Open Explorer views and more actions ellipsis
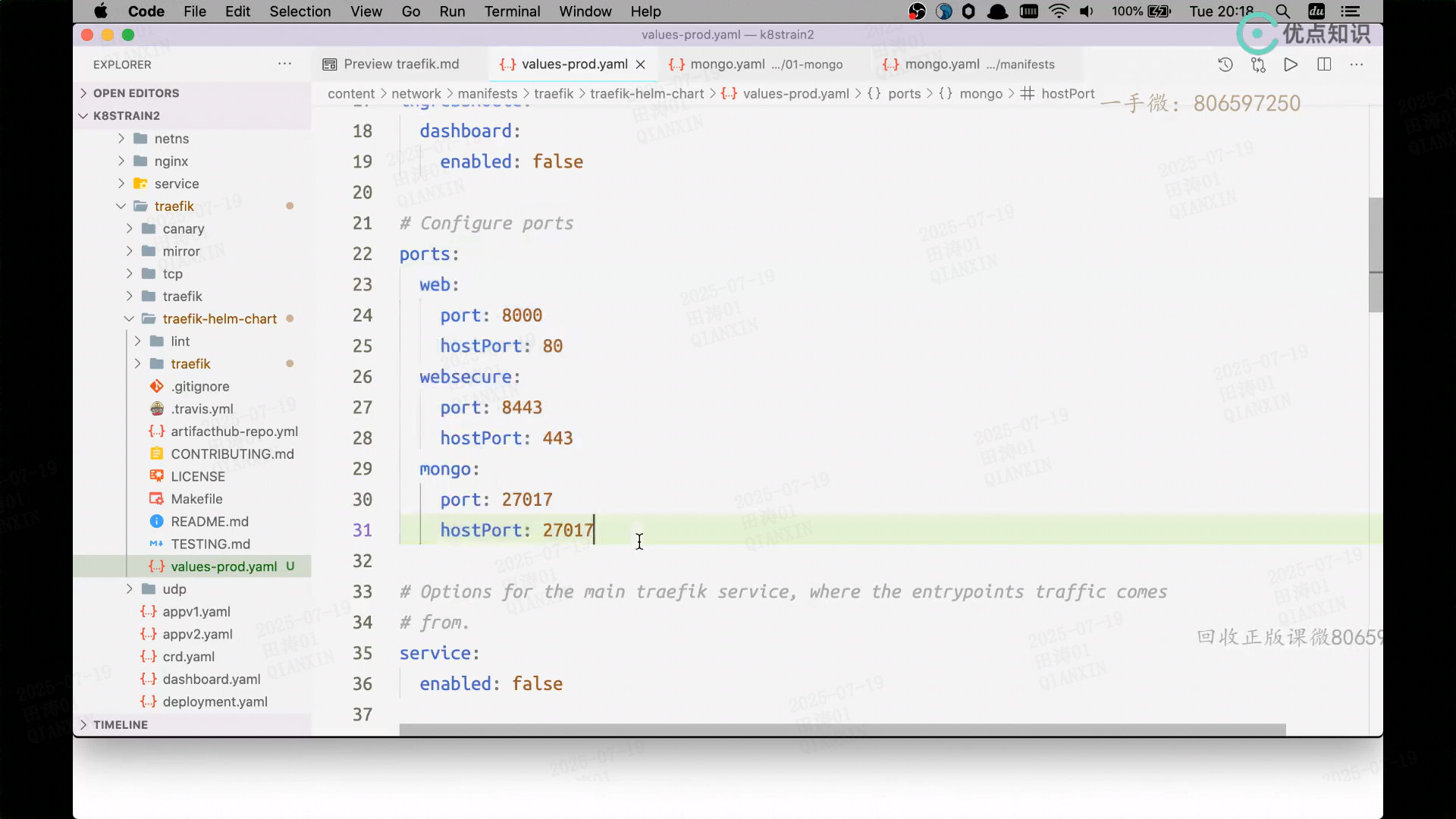This screenshot has height=819, width=1456. 284,64
